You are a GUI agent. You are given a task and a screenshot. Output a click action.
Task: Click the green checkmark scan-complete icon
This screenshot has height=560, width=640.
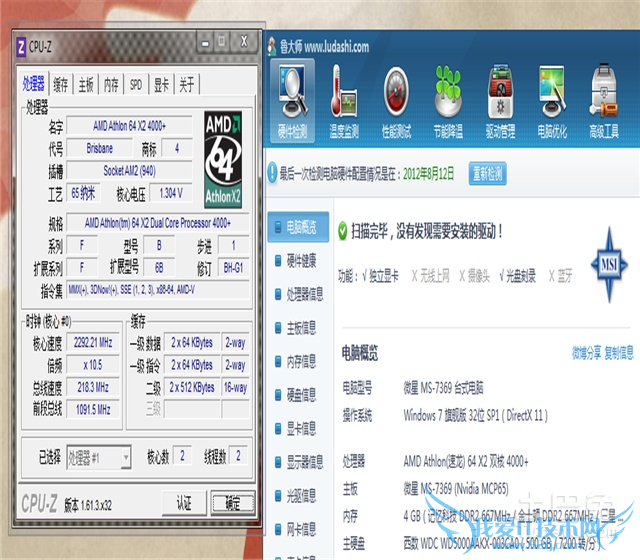343,231
